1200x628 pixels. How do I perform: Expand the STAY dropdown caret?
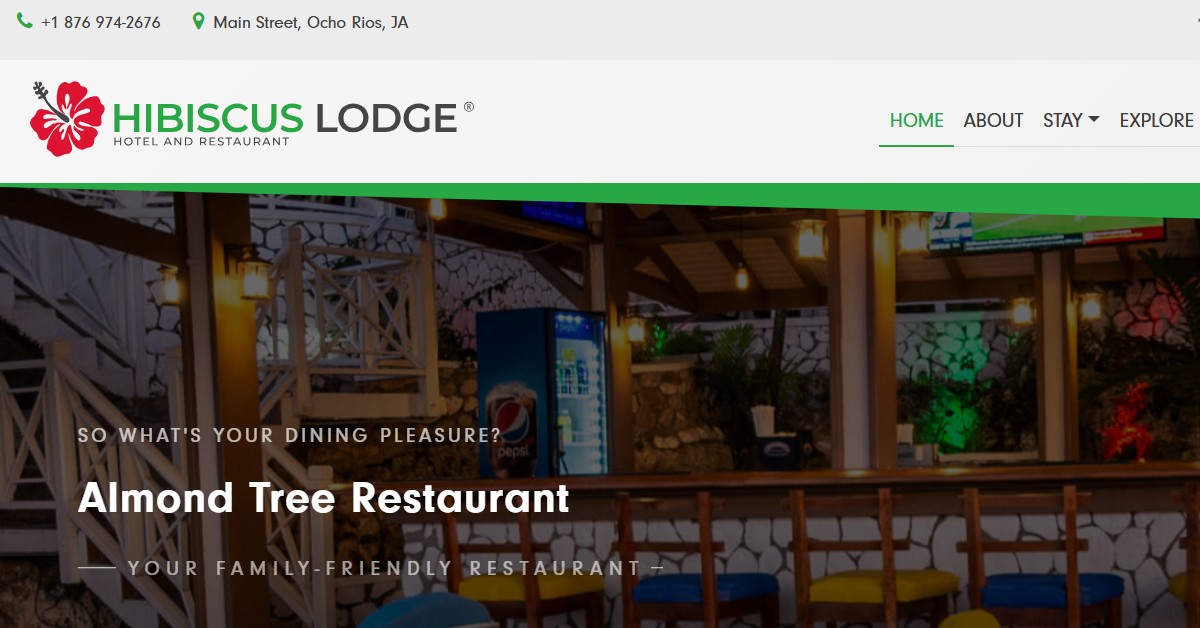1094,119
